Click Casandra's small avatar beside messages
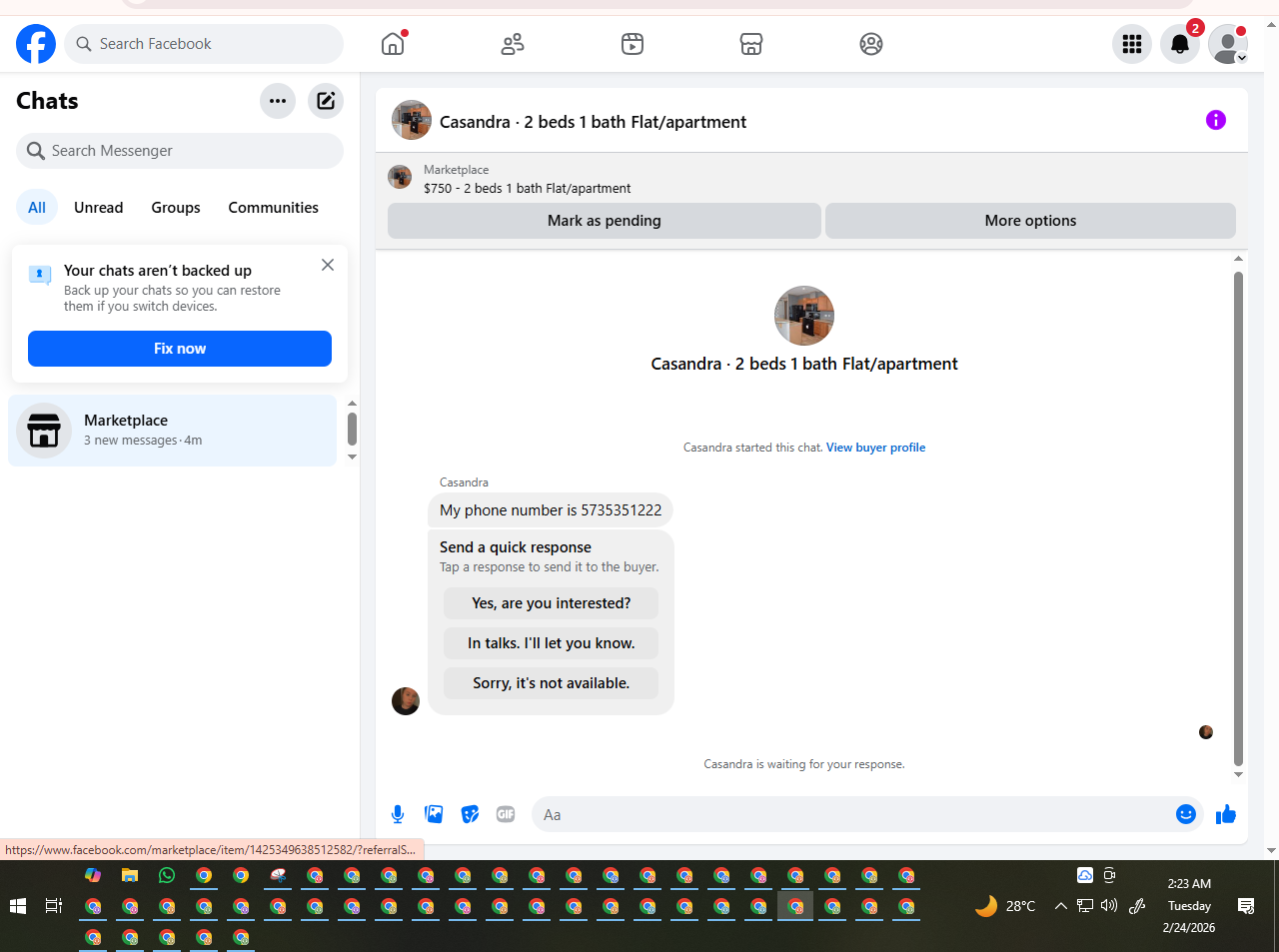 tap(406, 701)
